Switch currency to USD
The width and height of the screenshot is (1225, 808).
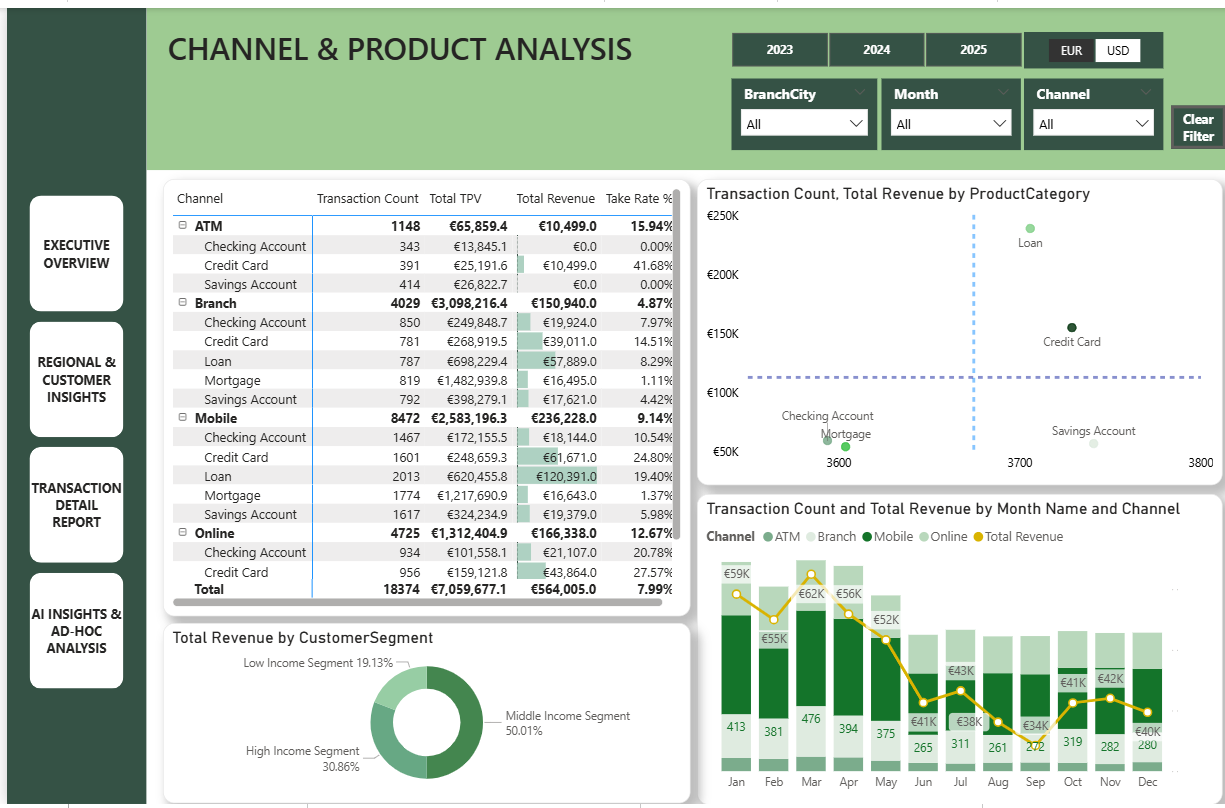tap(1118, 51)
